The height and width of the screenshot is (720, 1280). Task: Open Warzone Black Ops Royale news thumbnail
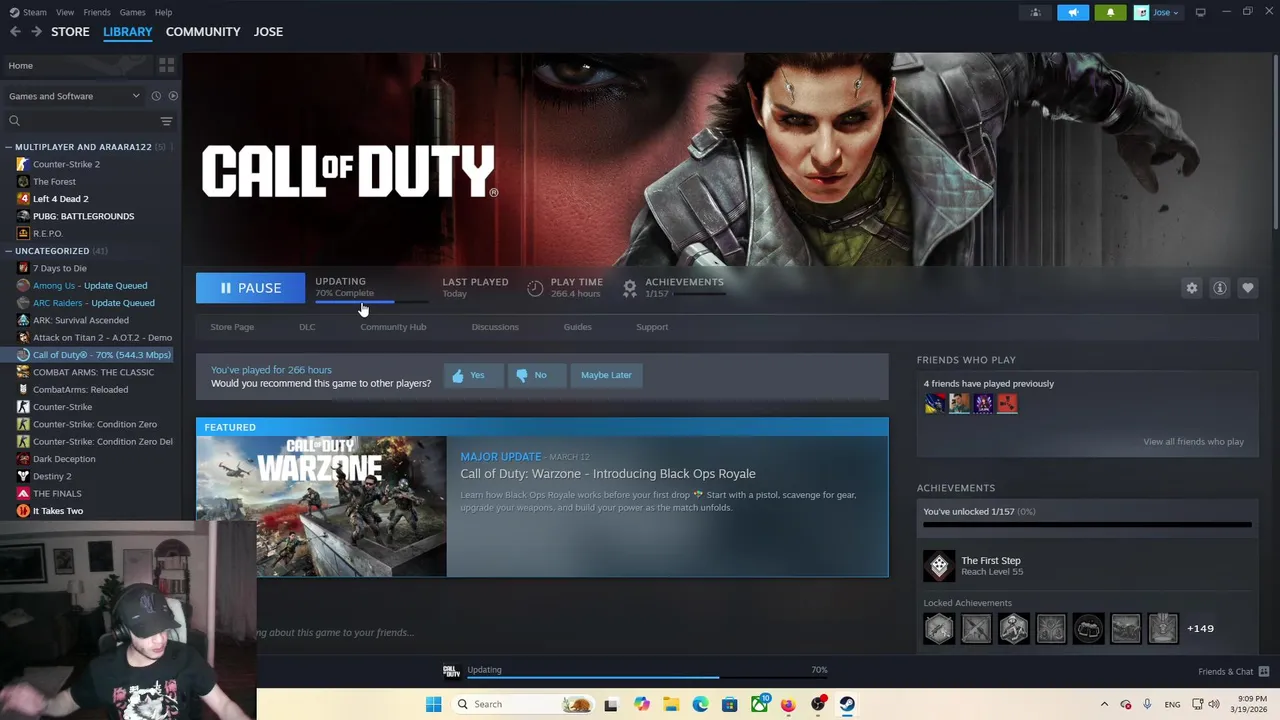(321, 507)
